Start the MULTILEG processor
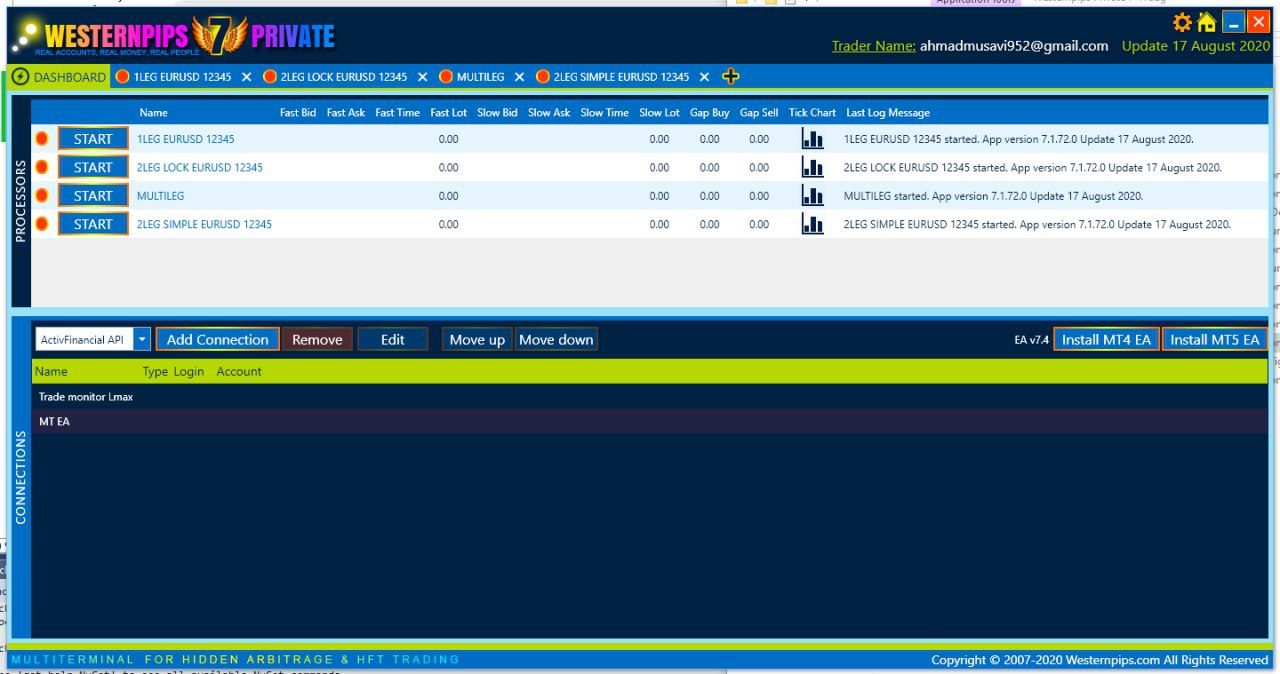The image size is (1280, 674). pos(93,196)
